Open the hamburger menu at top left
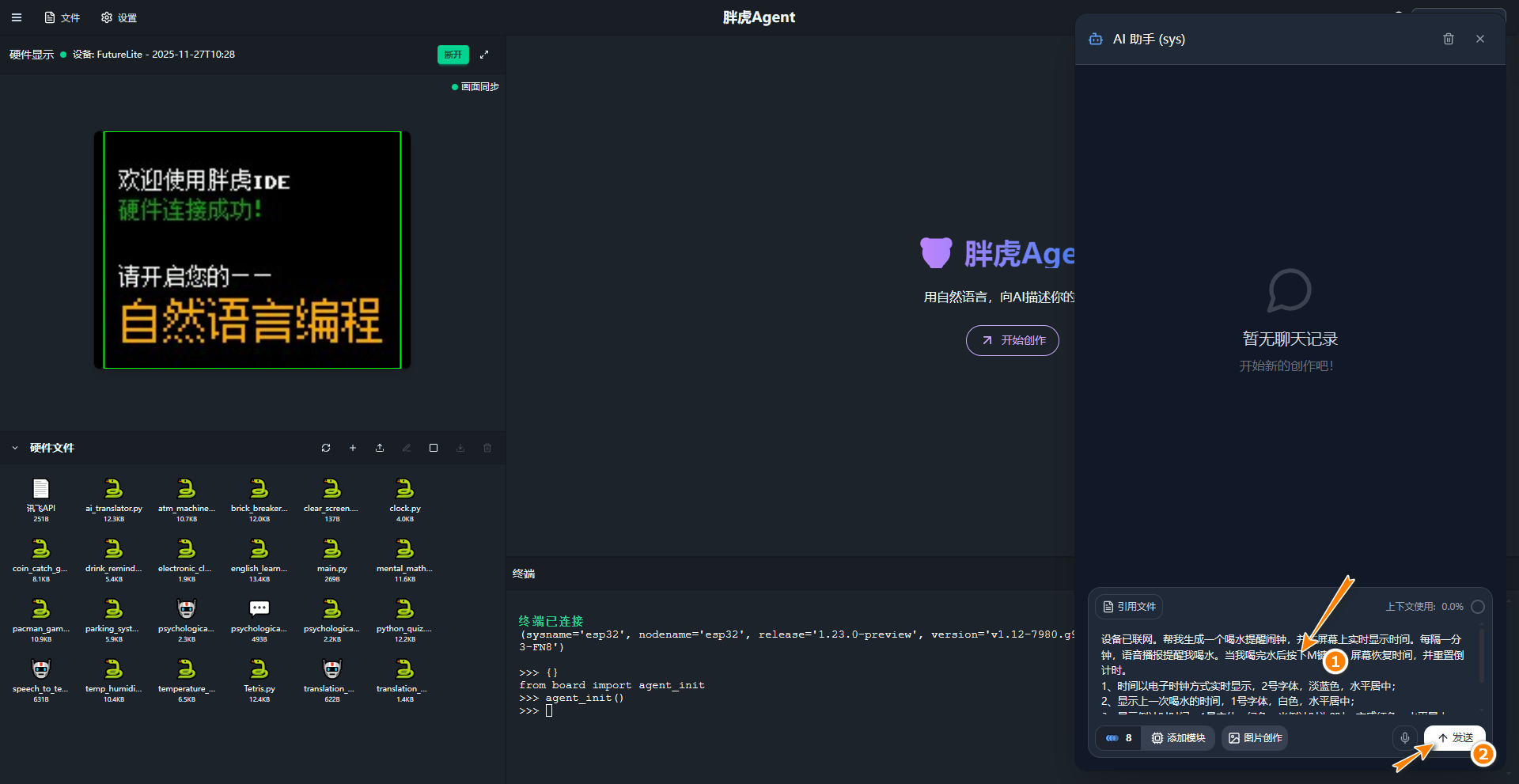The height and width of the screenshot is (784, 1519). pyautogui.click(x=17, y=17)
